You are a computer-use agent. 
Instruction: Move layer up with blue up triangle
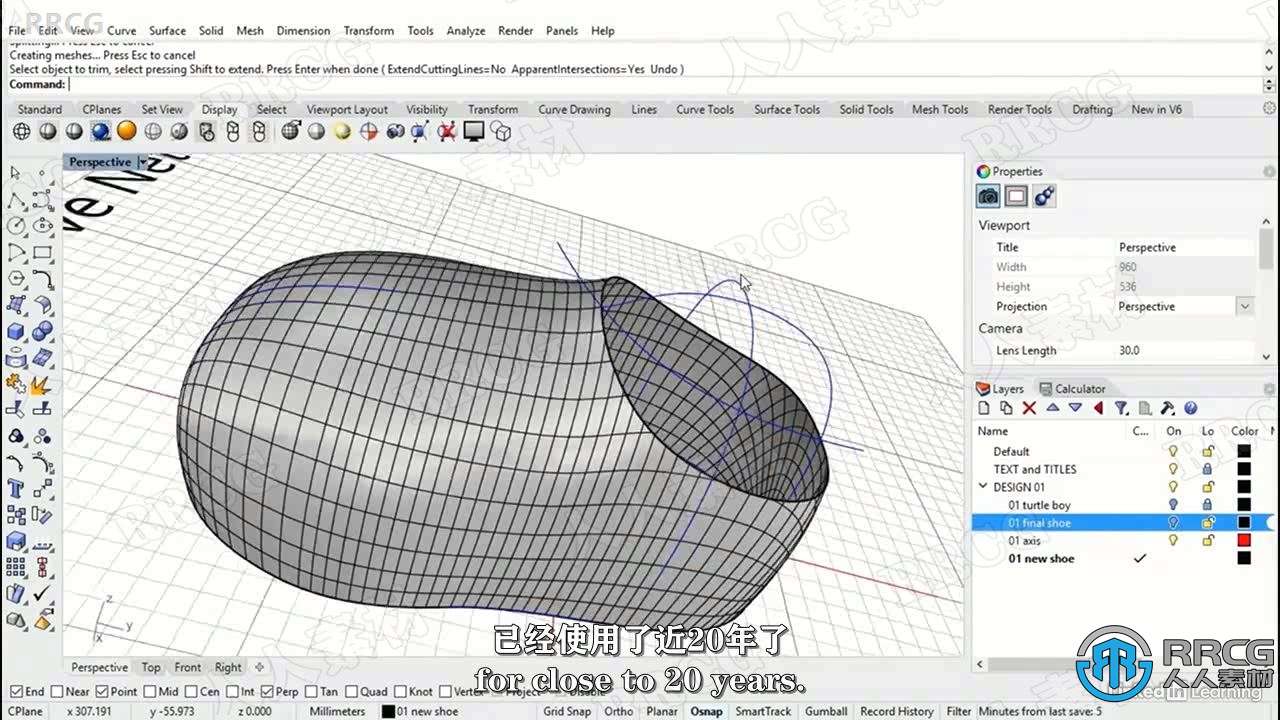pyautogui.click(x=1052, y=408)
